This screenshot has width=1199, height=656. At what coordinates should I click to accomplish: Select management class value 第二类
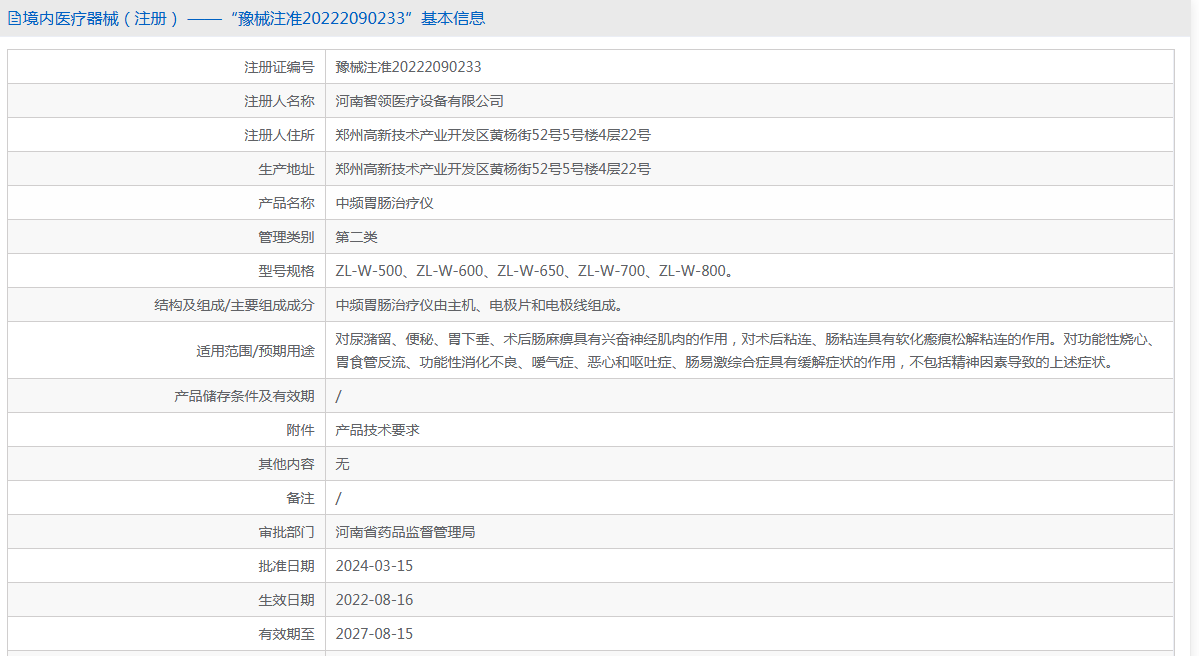point(356,237)
